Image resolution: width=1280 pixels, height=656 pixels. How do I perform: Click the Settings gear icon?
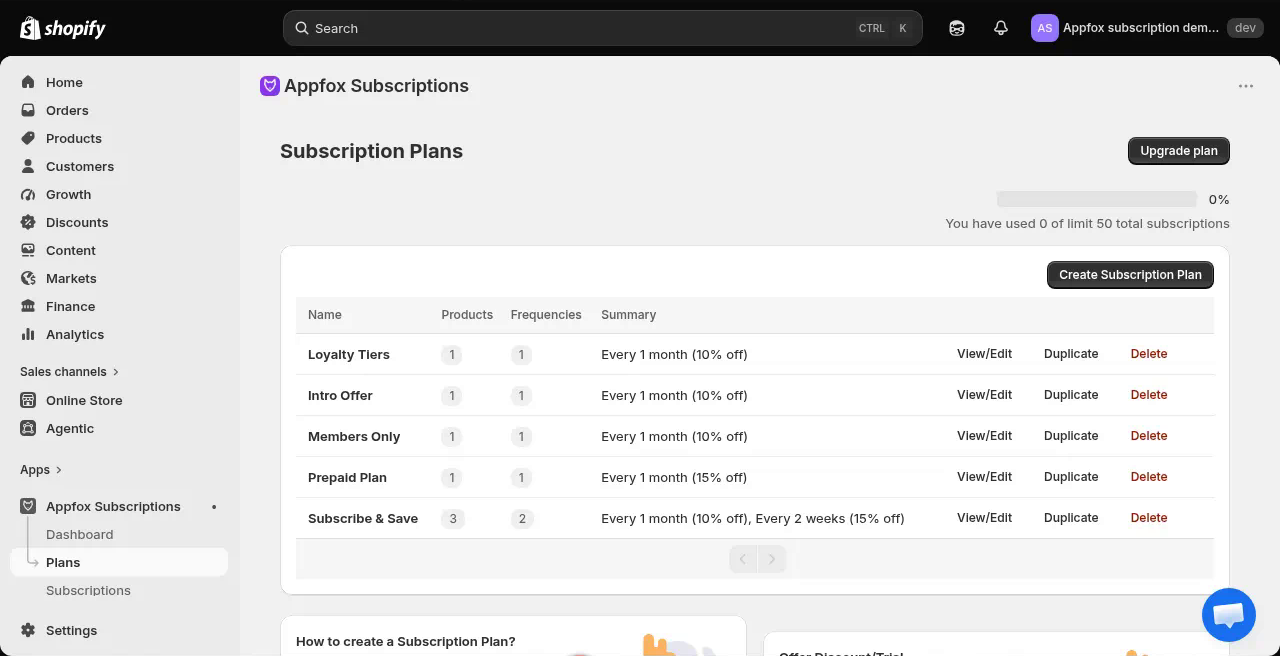tap(28, 630)
